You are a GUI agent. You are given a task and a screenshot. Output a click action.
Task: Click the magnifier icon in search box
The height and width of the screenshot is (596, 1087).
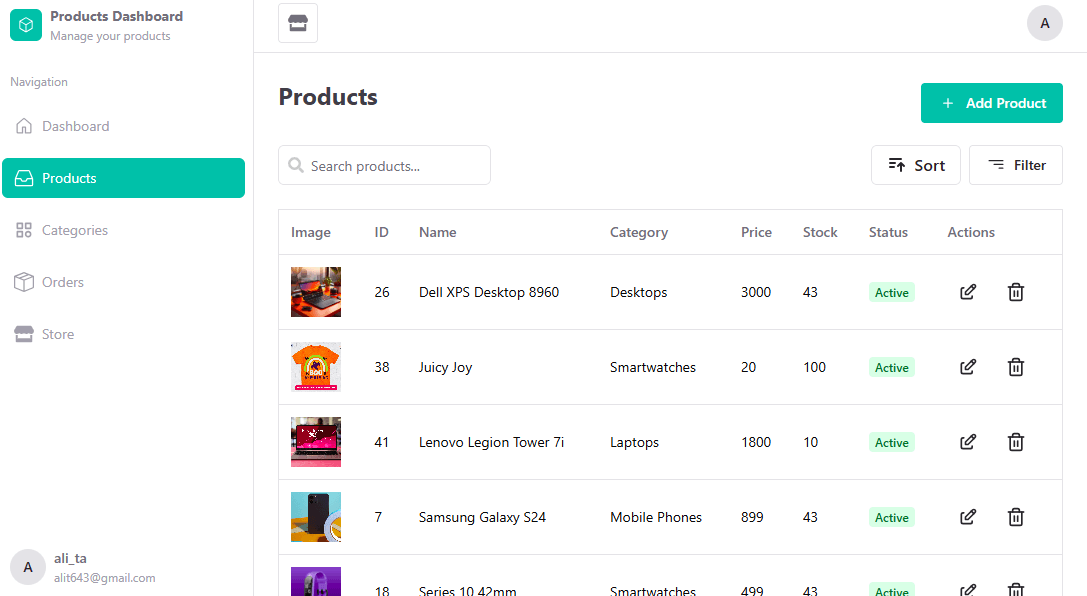pyautogui.click(x=296, y=165)
